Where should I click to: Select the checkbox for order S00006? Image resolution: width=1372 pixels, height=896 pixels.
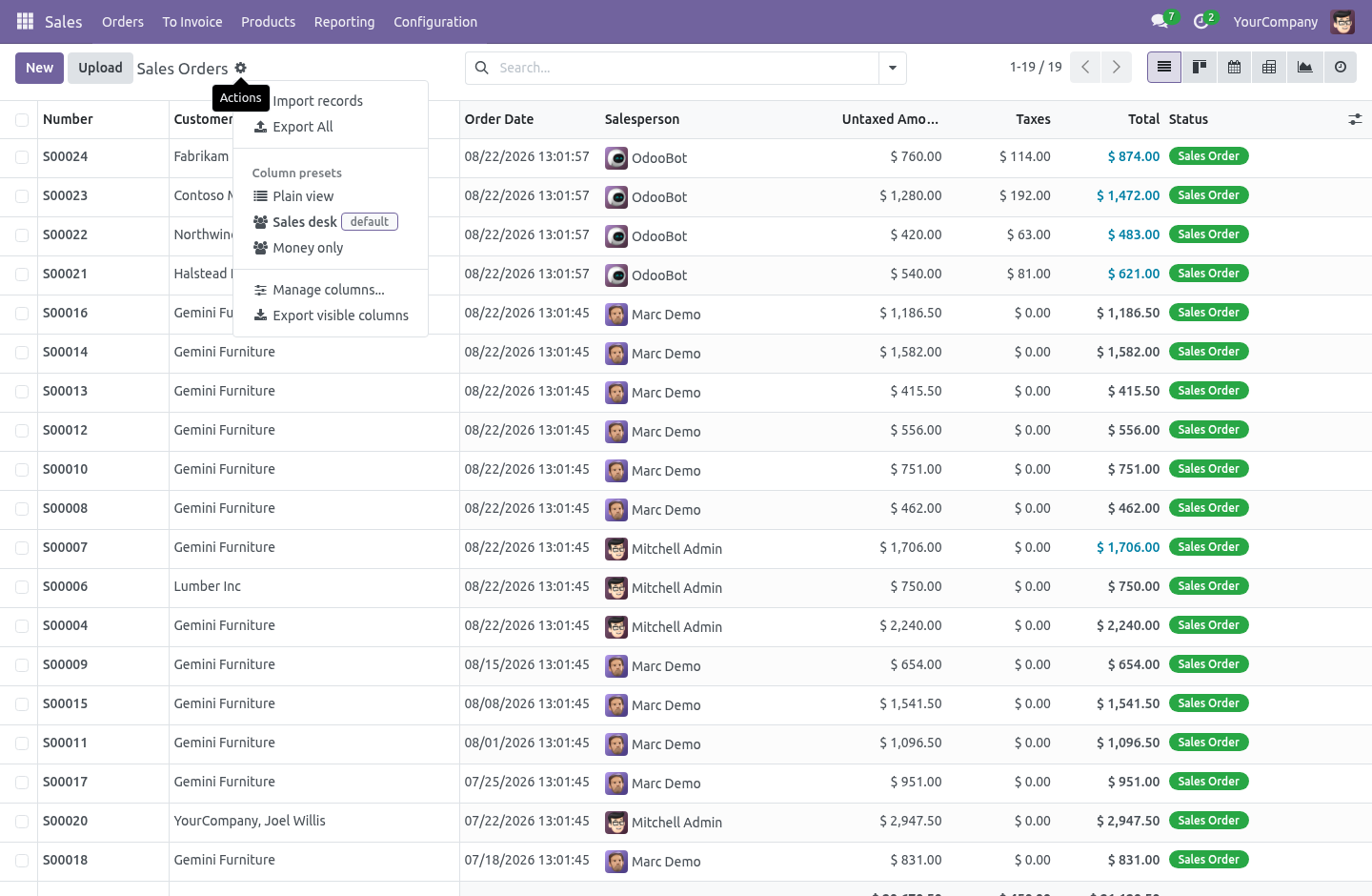(22, 587)
